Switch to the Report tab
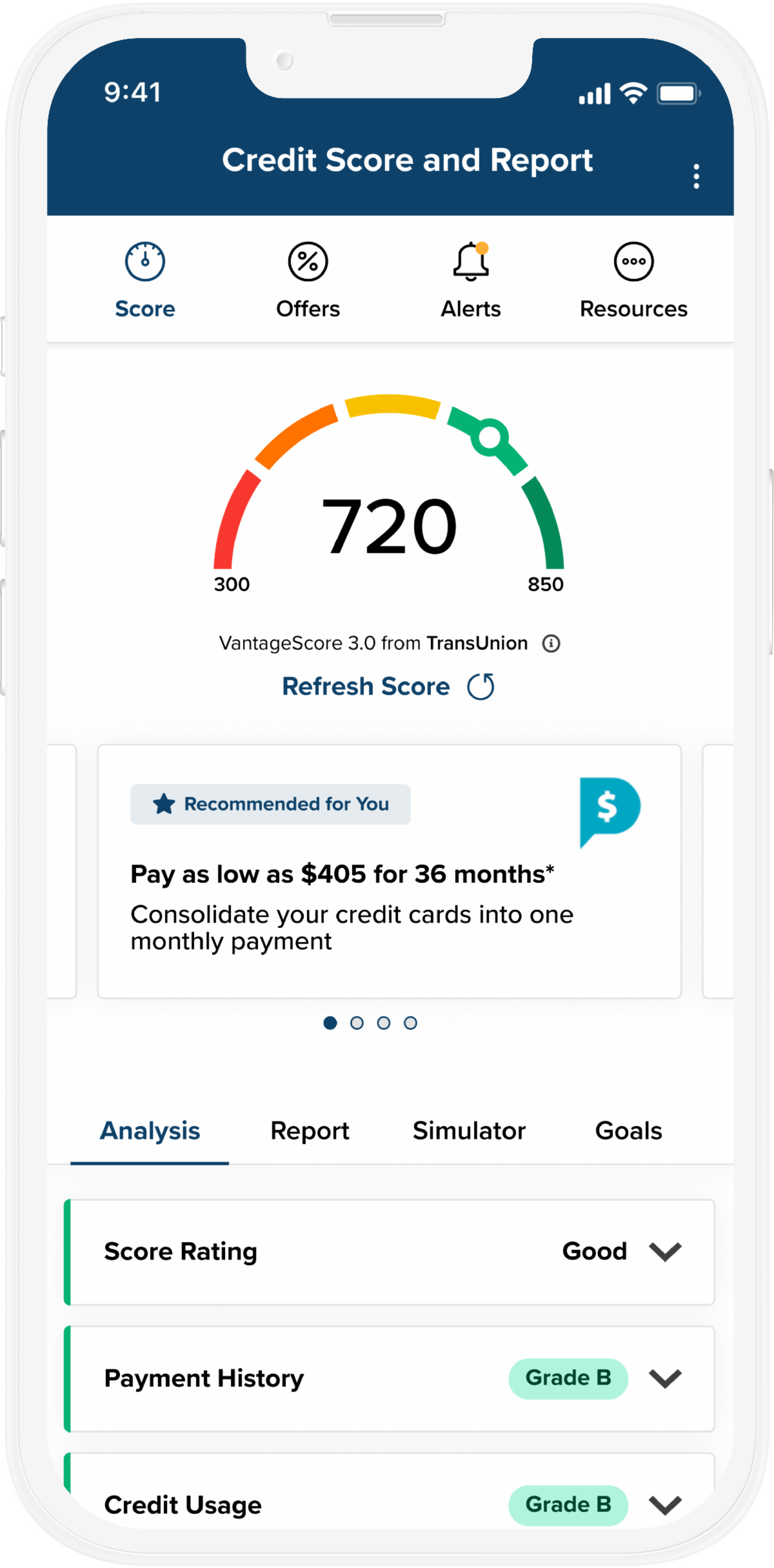 [x=310, y=1131]
